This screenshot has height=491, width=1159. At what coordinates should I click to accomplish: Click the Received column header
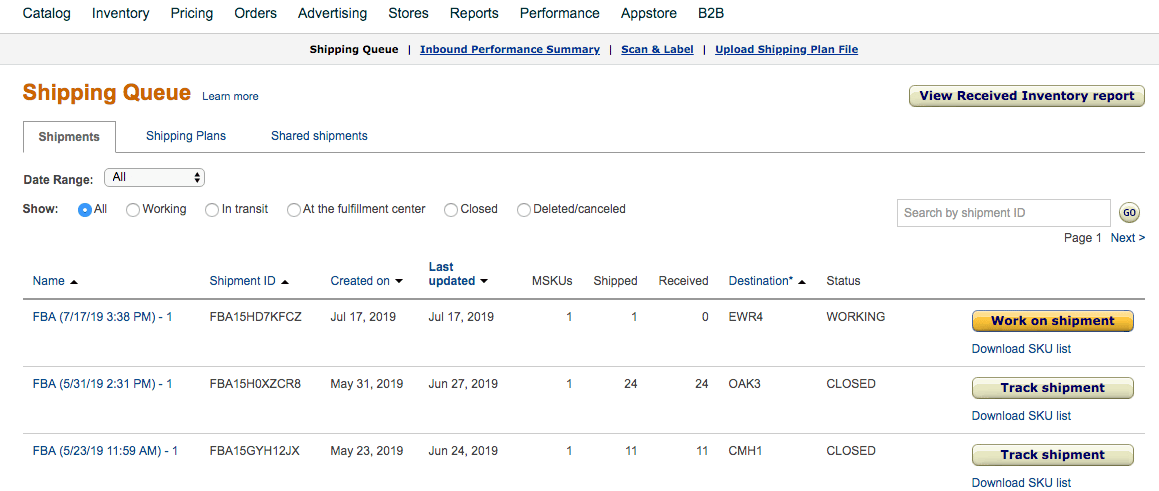683,281
